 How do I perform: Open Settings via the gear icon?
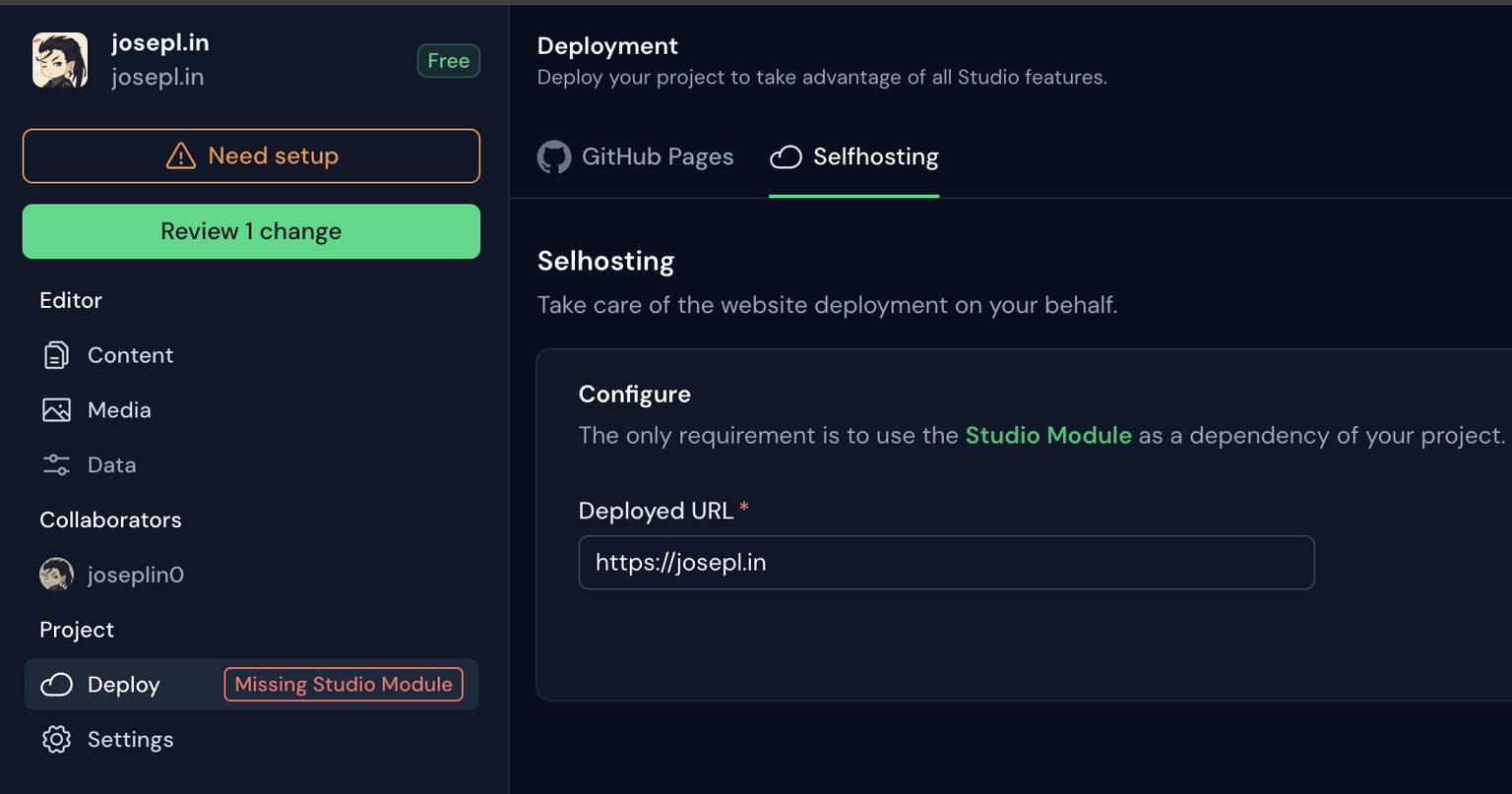56,740
